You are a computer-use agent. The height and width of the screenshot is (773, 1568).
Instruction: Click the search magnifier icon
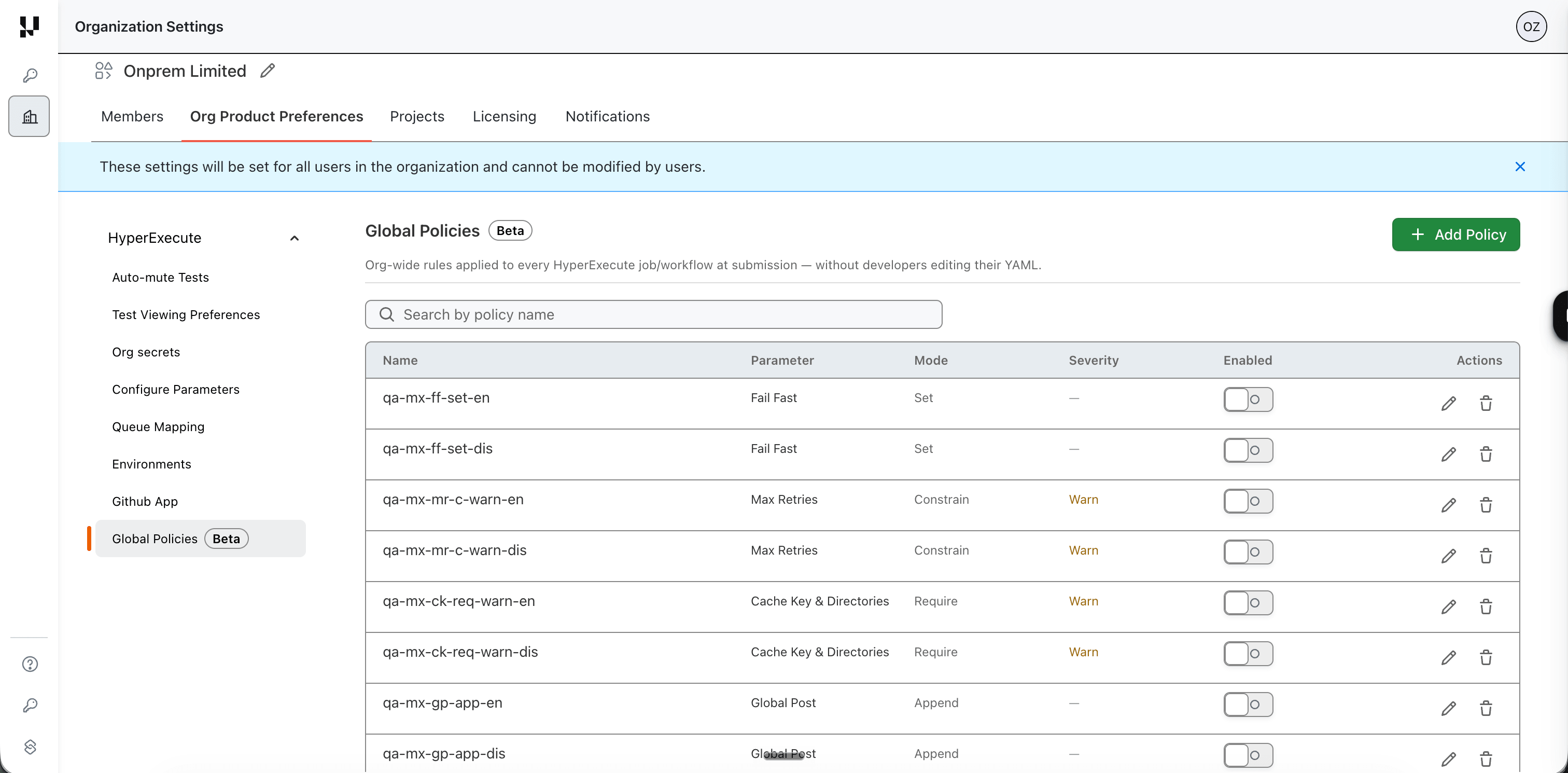[386, 314]
